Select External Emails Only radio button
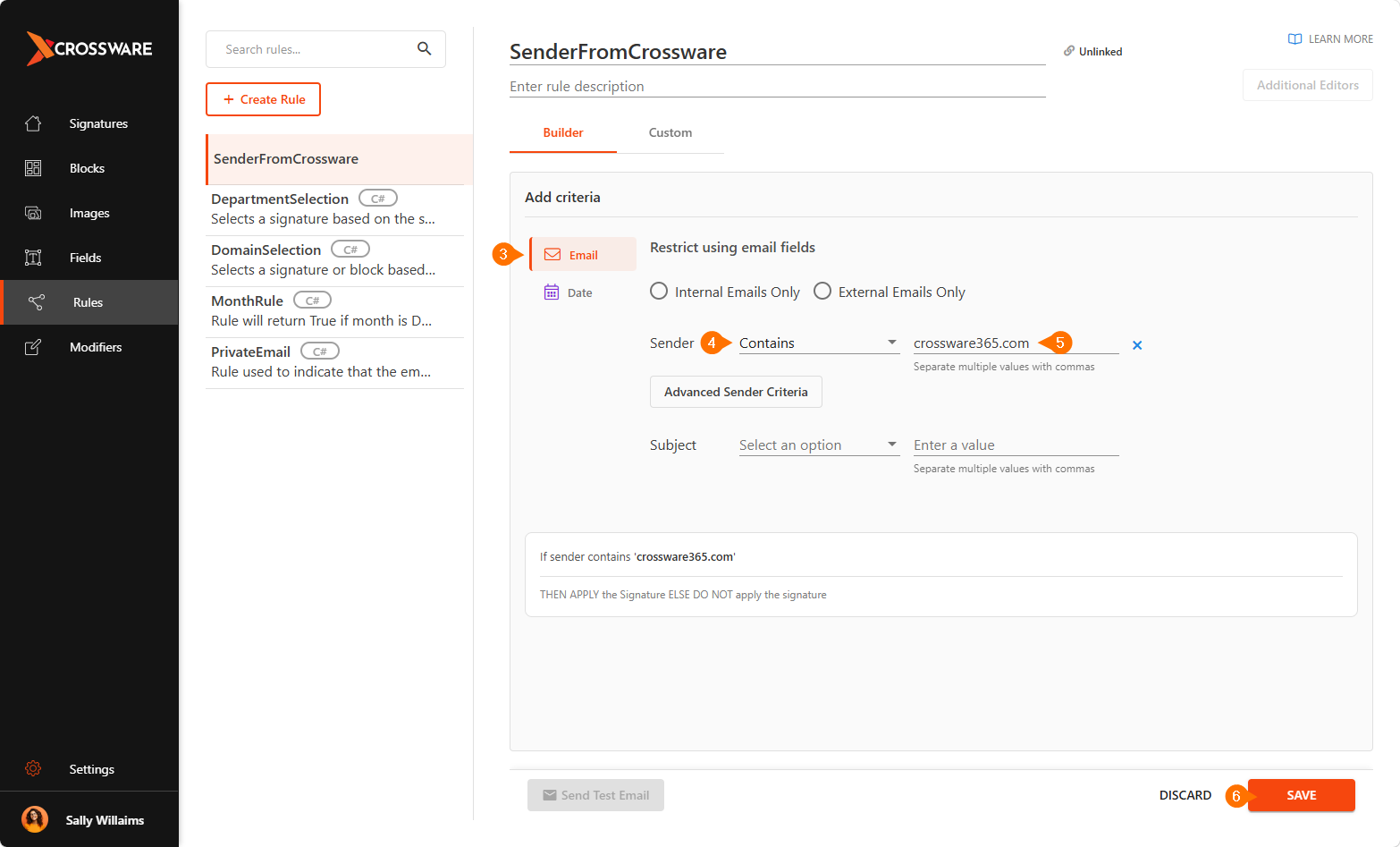This screenshot has height=847, width=1400. (822, 292)
